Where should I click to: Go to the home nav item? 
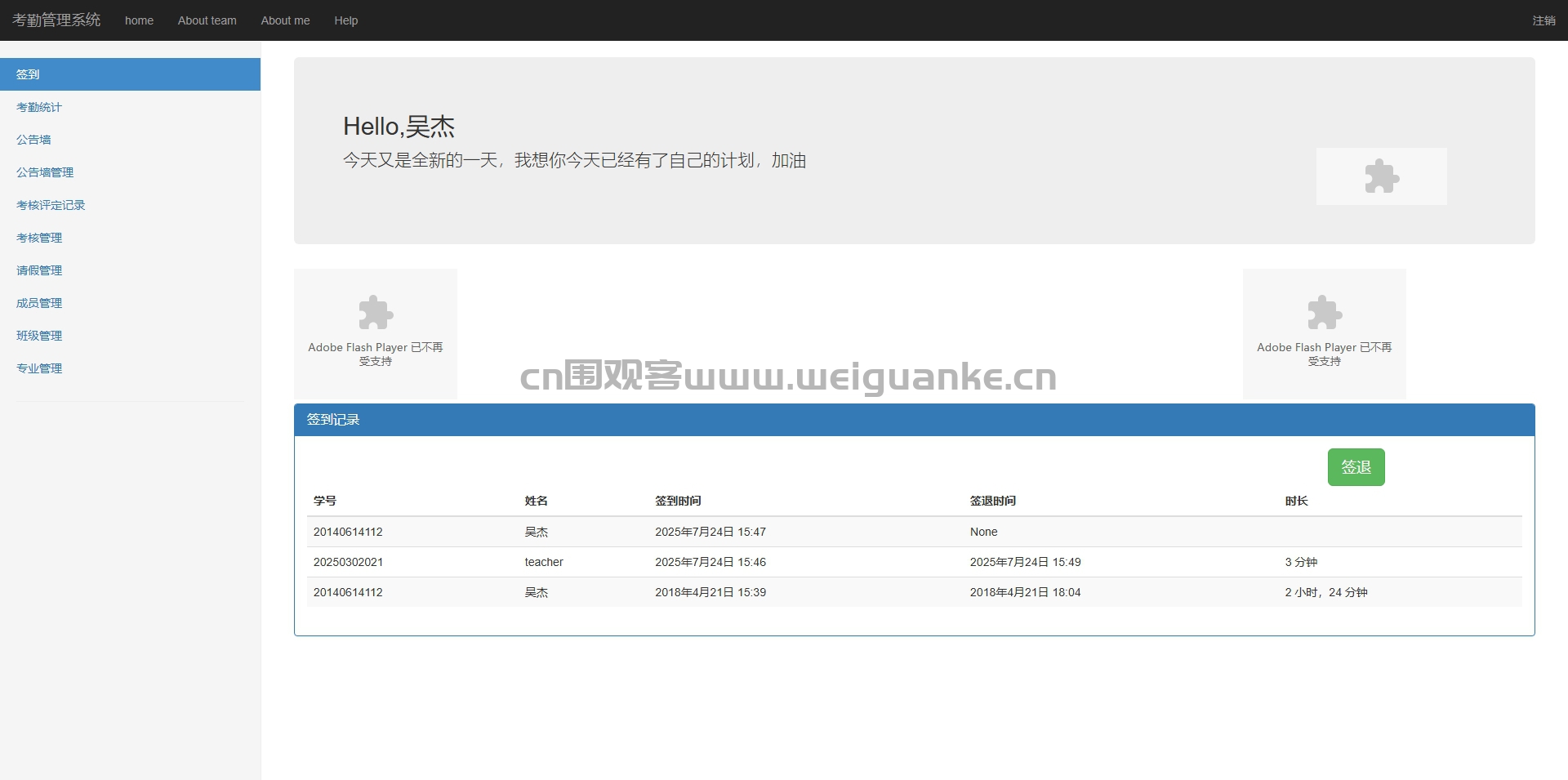[x=139, y=20]
